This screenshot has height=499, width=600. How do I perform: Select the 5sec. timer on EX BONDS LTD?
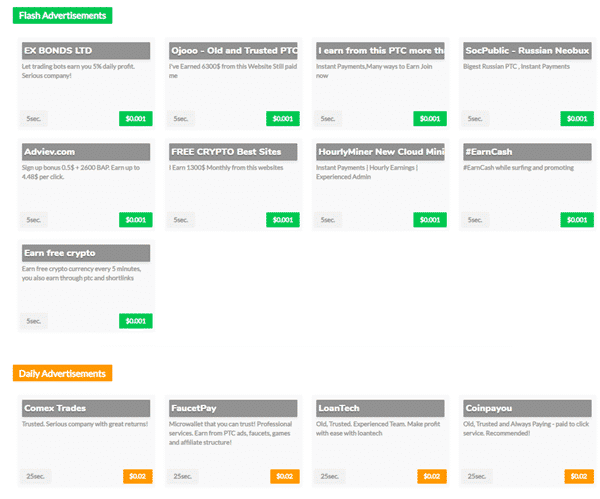pyautogui.click(x=34, y=119)
